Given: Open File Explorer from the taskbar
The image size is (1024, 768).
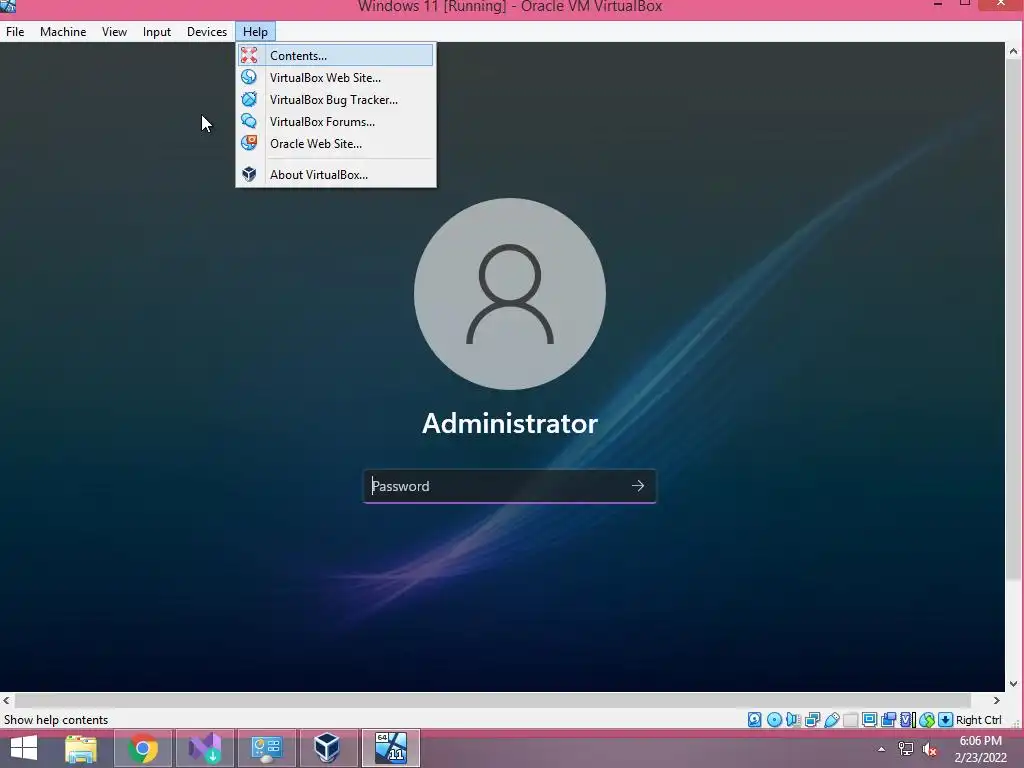Looking at the screenshot, I should (x=81, y=748).
